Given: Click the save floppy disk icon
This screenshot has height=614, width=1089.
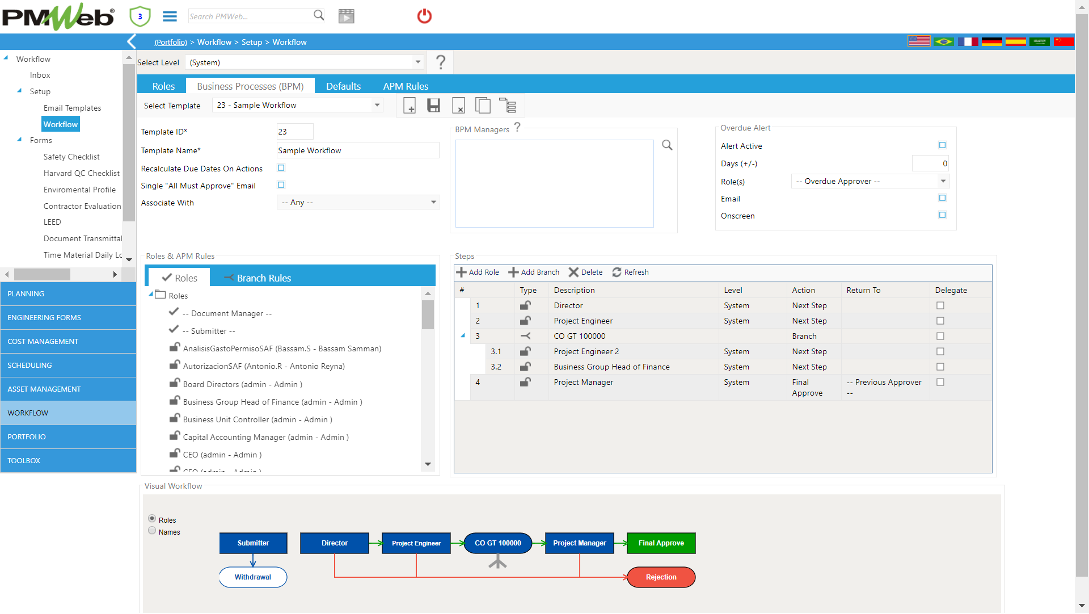Looking at the screenshot, I should [433, 106].
